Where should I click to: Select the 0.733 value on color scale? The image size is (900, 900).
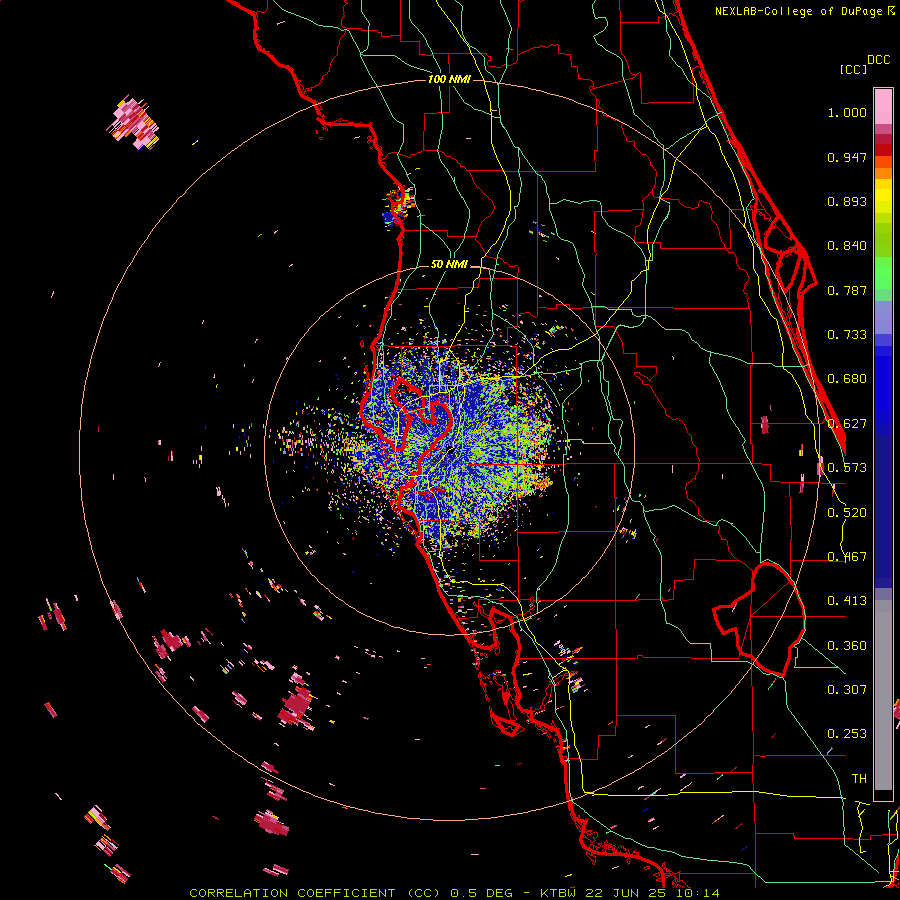pyautogui.click(x=847, y=335)
